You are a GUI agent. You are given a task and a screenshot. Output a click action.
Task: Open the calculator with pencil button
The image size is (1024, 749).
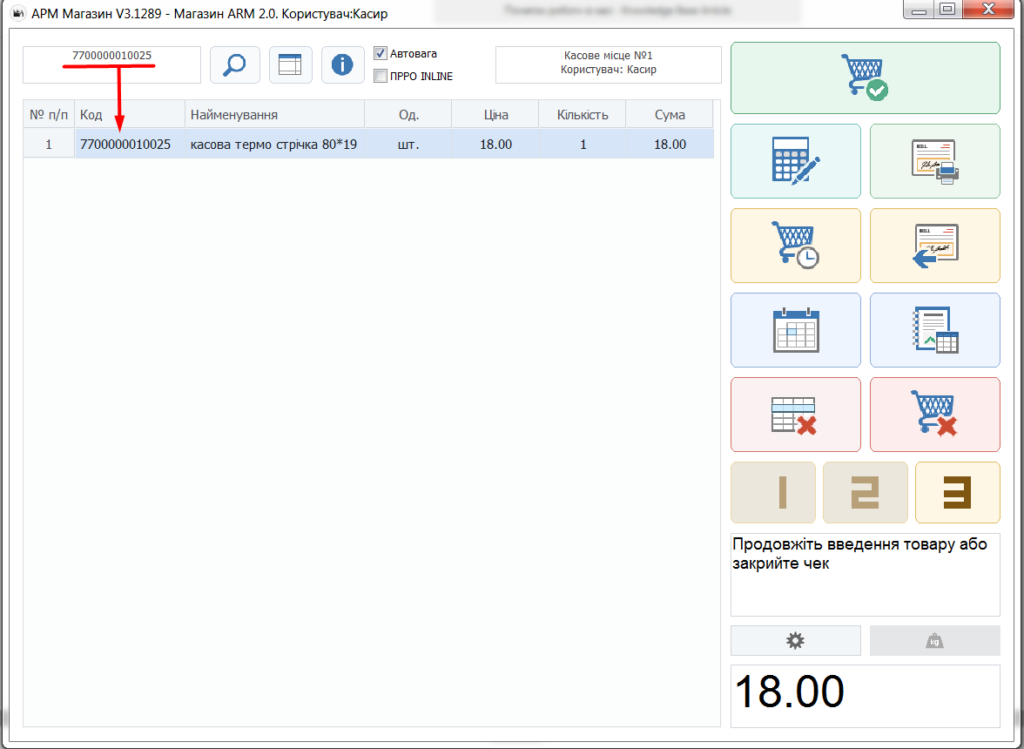pos(795,161)
